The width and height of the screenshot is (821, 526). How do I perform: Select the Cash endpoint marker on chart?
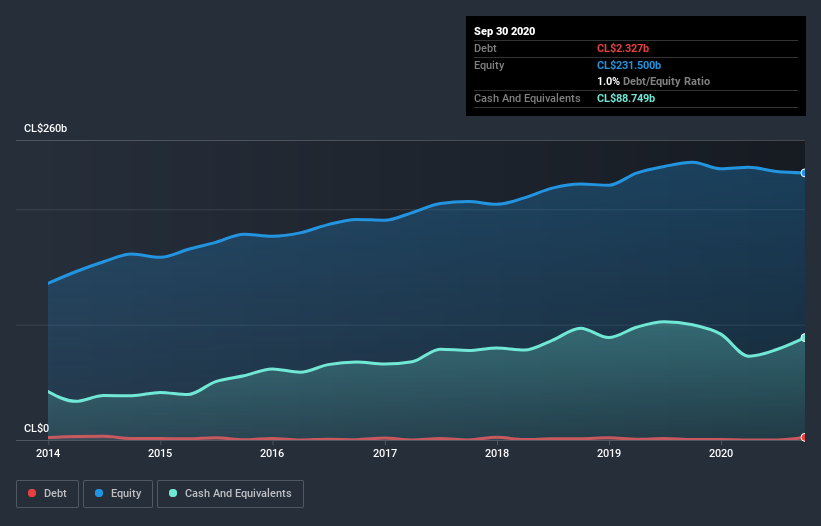[804, 338]
